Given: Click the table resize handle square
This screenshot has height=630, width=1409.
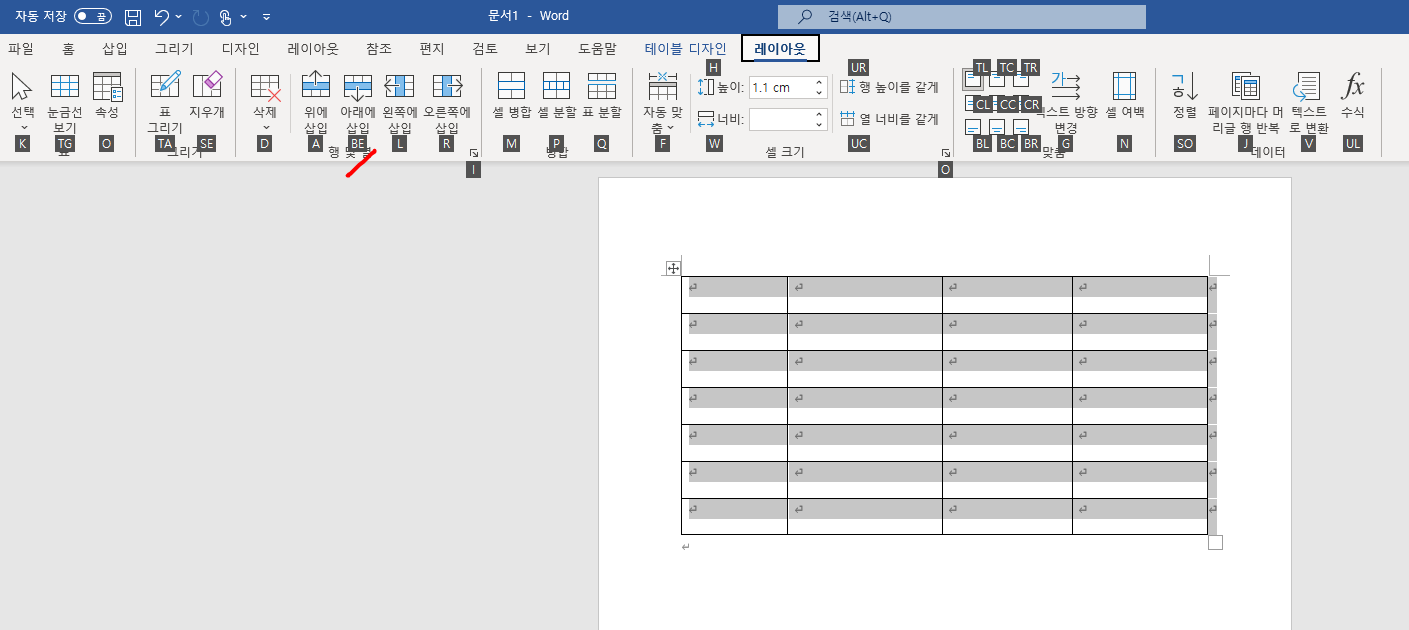Looking at the screenshot, I should (x=1215, y=542).
